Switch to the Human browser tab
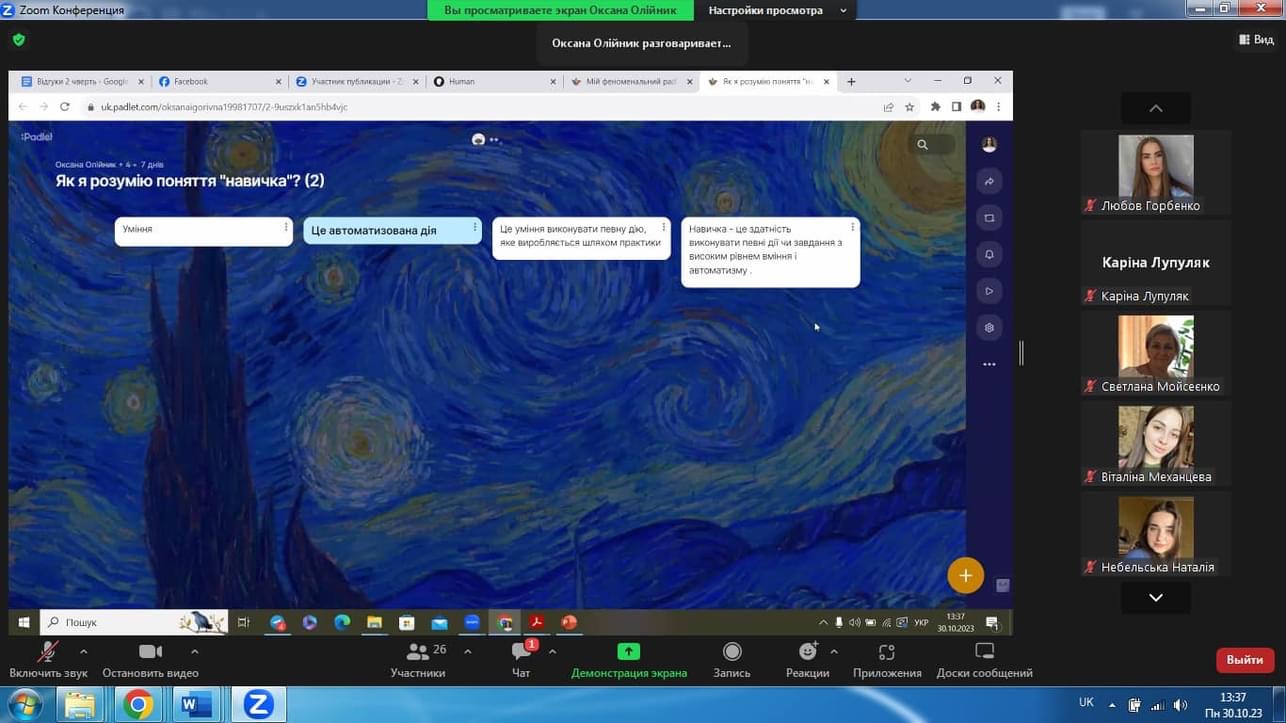Screen dimensions: 1286x723 tap(494, 82)
